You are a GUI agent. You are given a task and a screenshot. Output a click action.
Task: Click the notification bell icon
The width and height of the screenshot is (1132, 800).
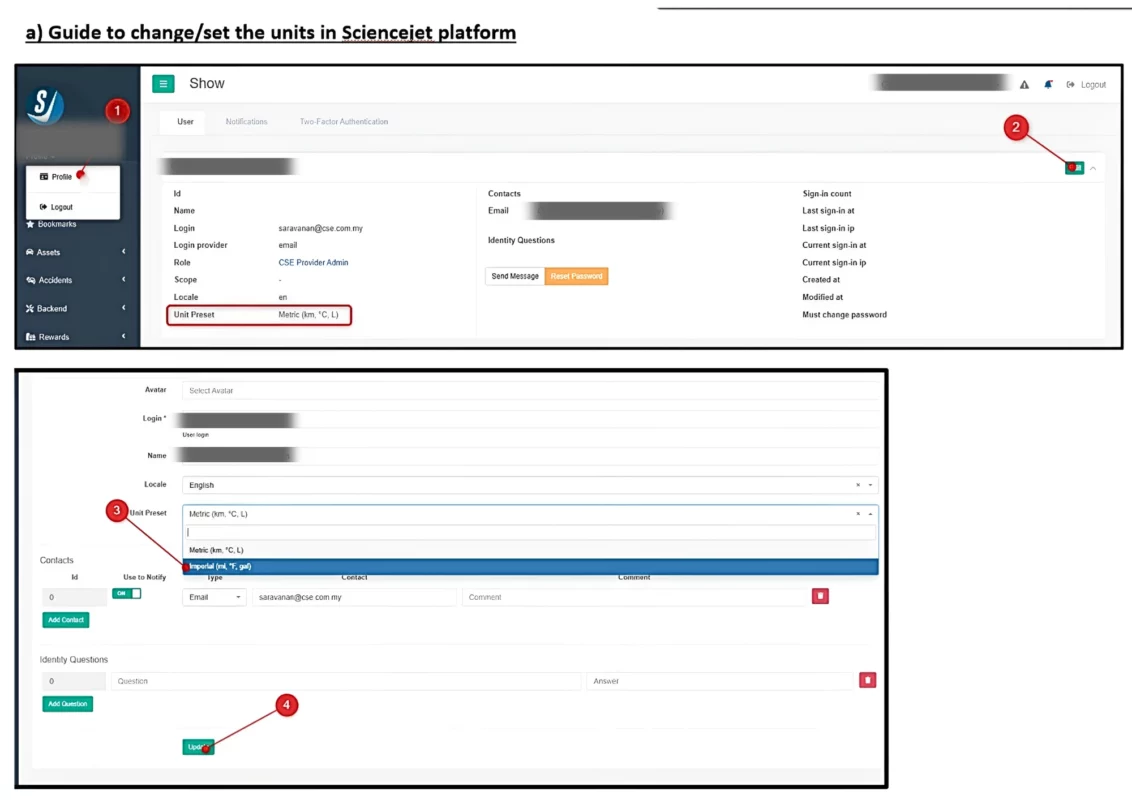pyautogui.click(x=1048, y=85)
